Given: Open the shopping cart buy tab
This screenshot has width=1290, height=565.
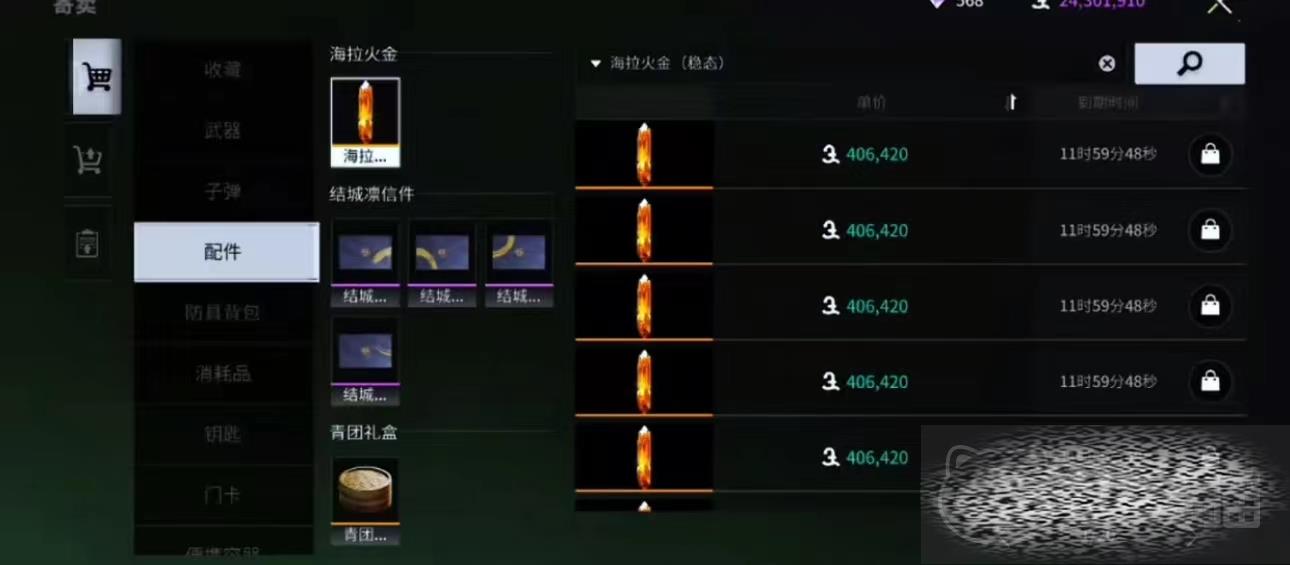Looking at the screenshot, I should [97, 77].
